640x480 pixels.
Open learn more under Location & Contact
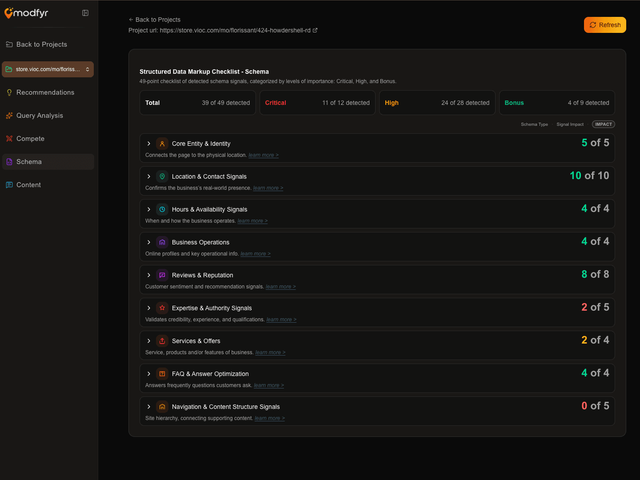pos(268,188)
